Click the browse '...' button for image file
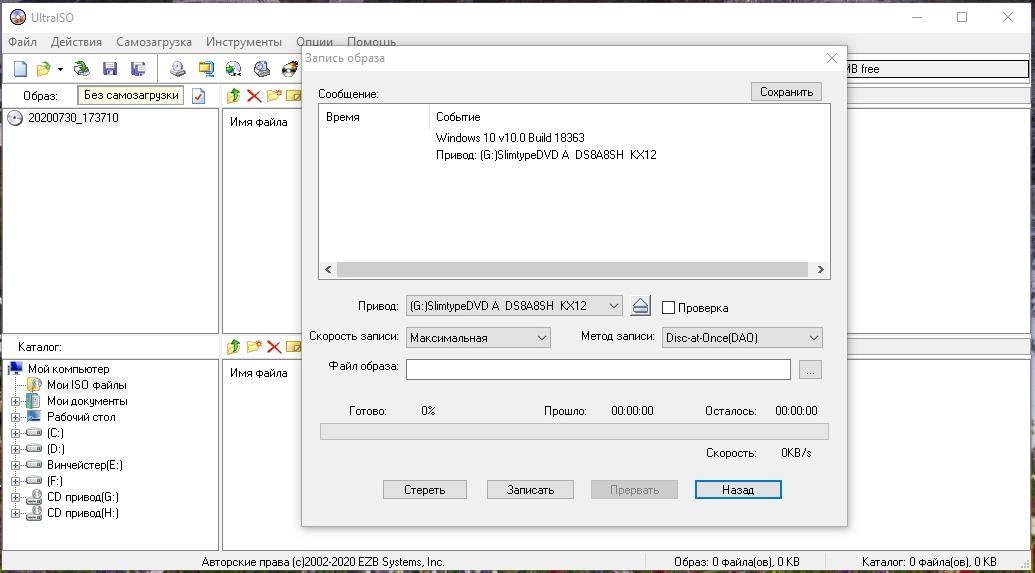 point(810,370)
